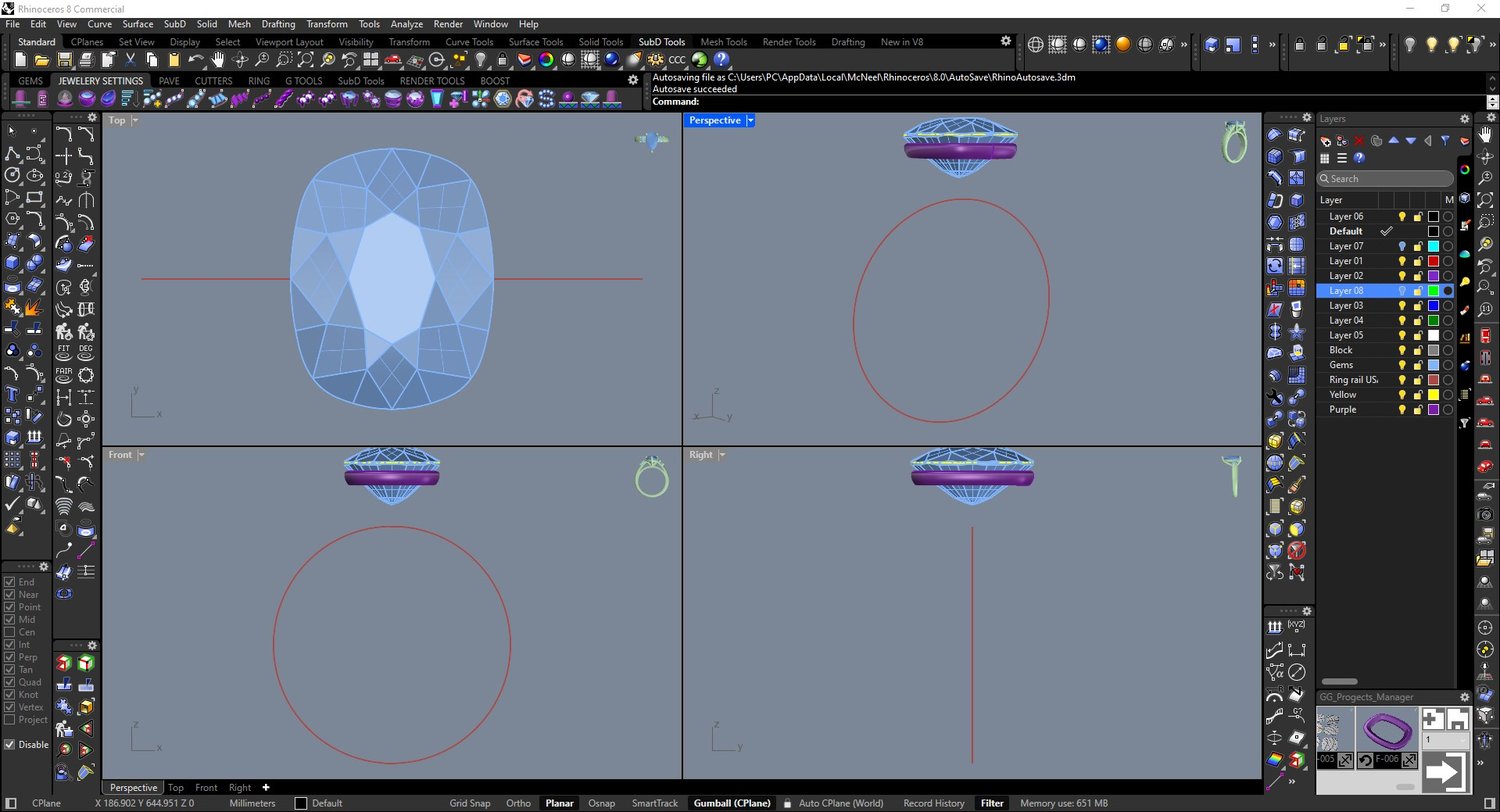The width and height of the screenshot is (1500, 812).
Task: Toggle the lock icon for Layer 03
Action: click(x=1418, y=305)
